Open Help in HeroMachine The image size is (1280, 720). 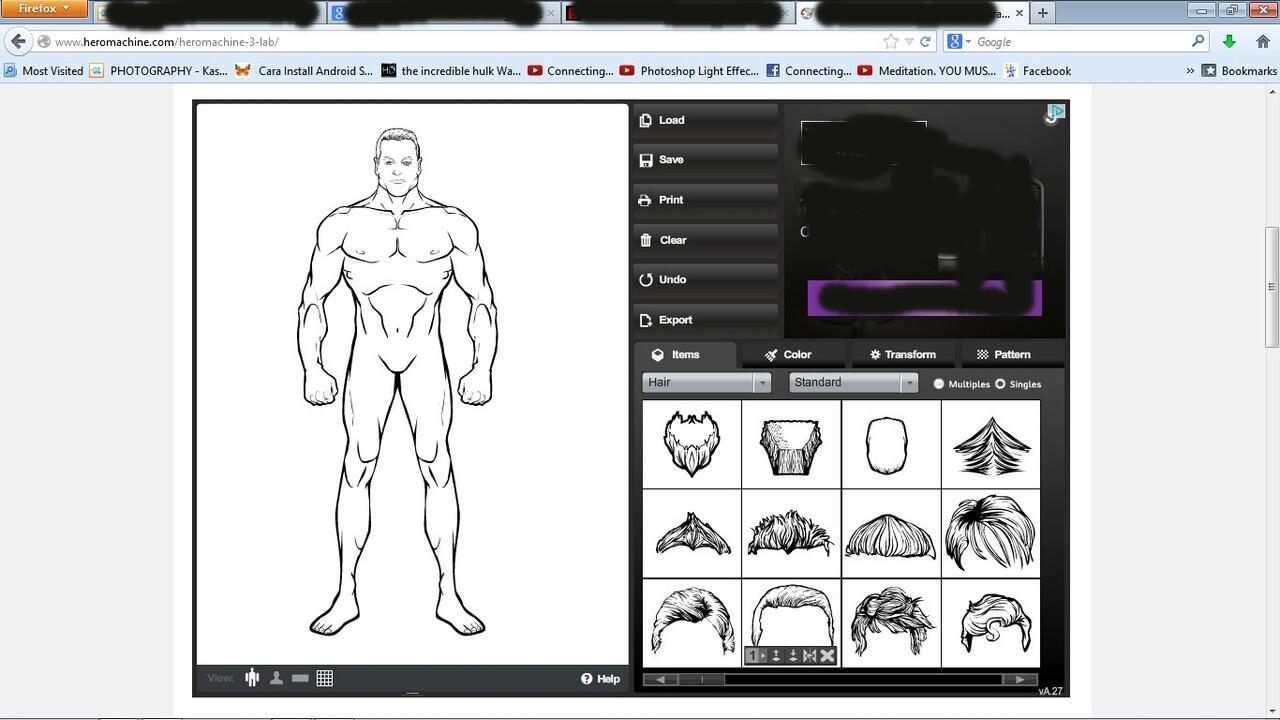coord(600,679)
